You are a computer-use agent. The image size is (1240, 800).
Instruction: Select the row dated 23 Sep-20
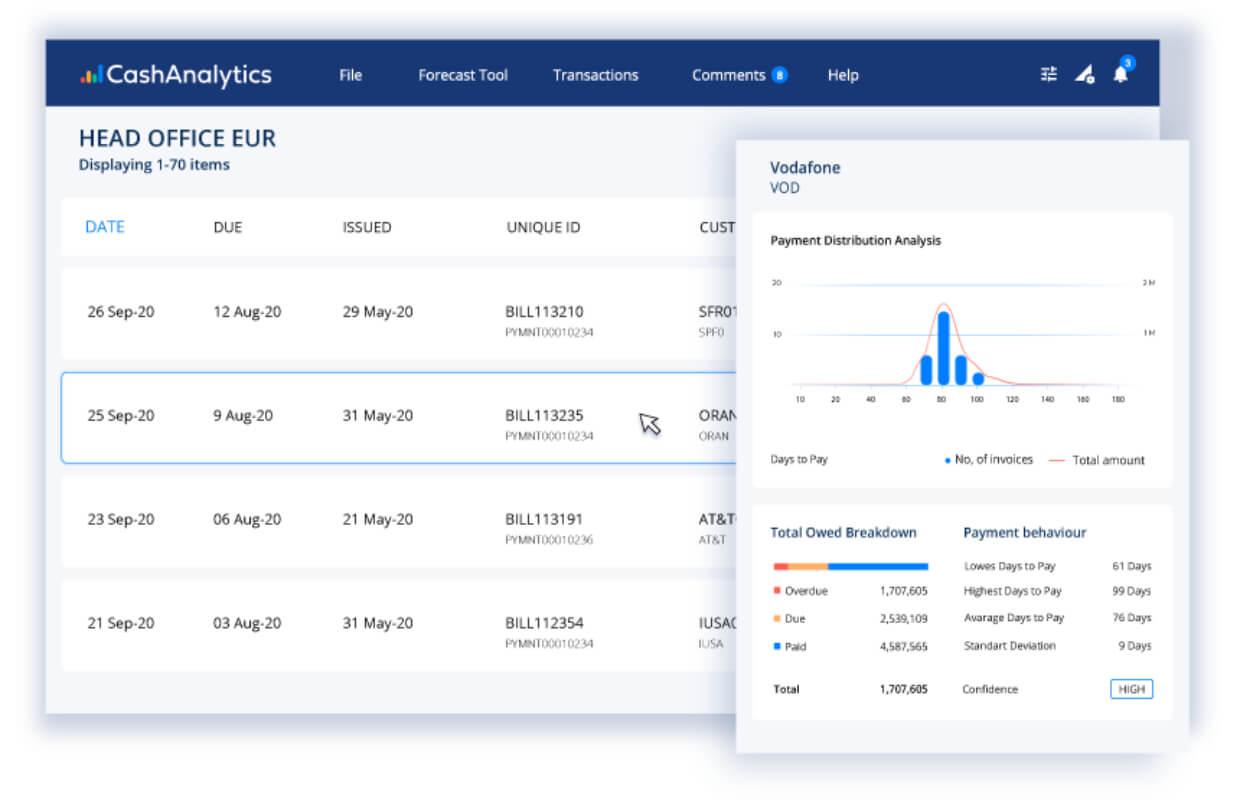click(x=399, y=522)
